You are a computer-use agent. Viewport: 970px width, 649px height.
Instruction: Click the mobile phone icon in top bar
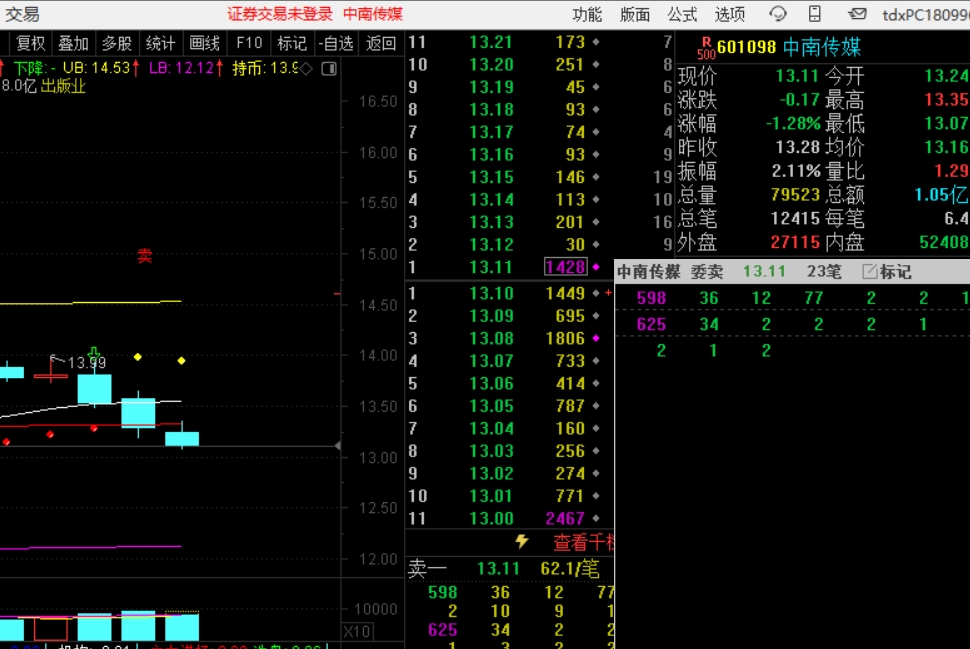[x=815, y=14]
